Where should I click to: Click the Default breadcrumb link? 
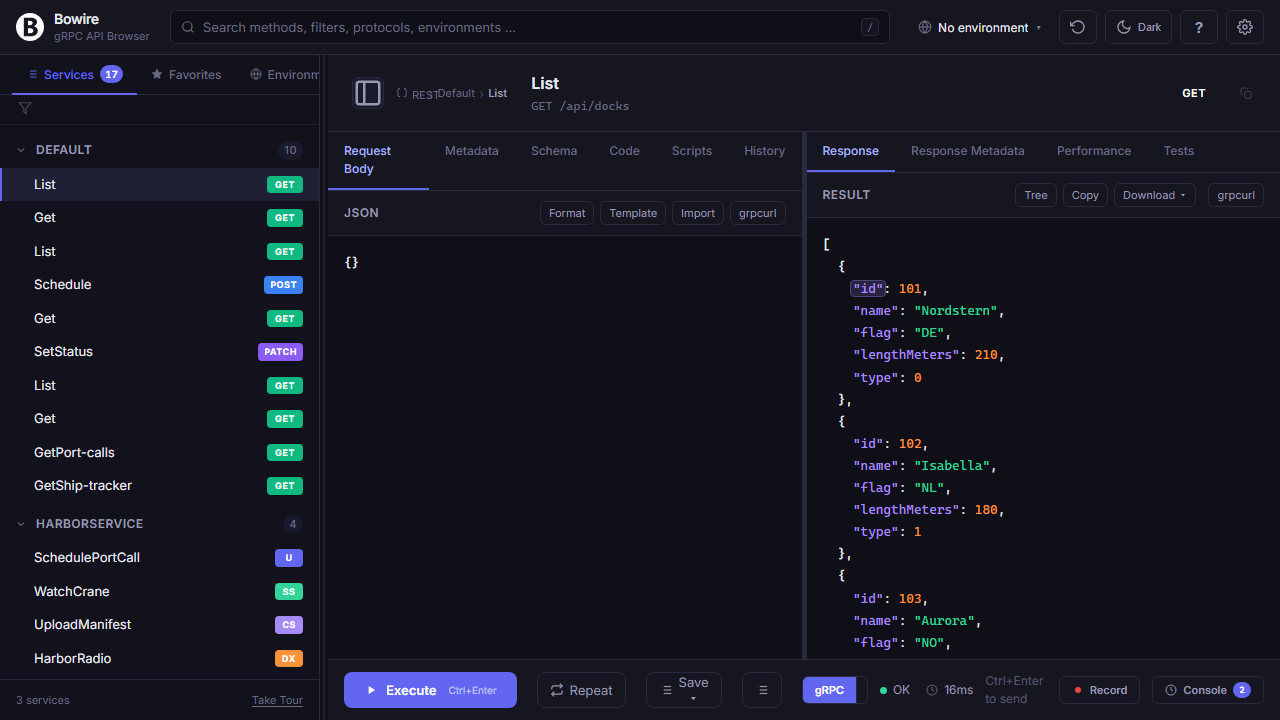(x=456, y=93)
